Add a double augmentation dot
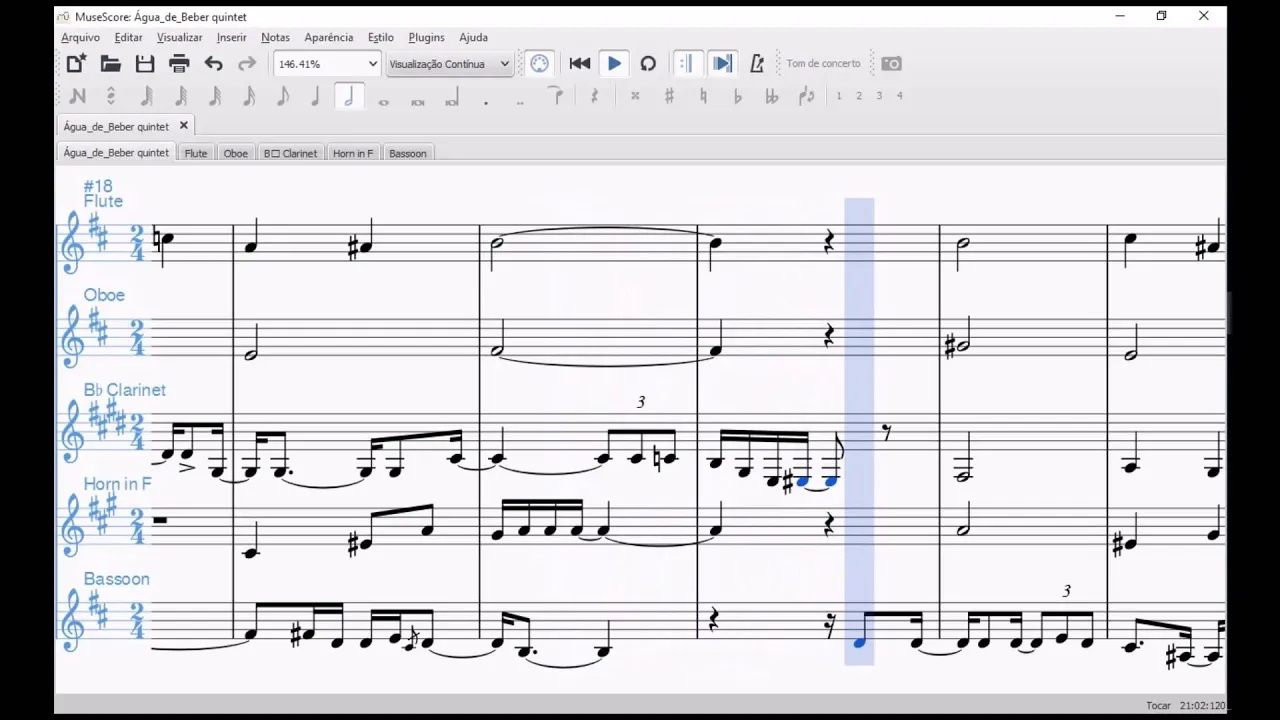Viewport: 1280px width, 720px height. pos(520,101)
